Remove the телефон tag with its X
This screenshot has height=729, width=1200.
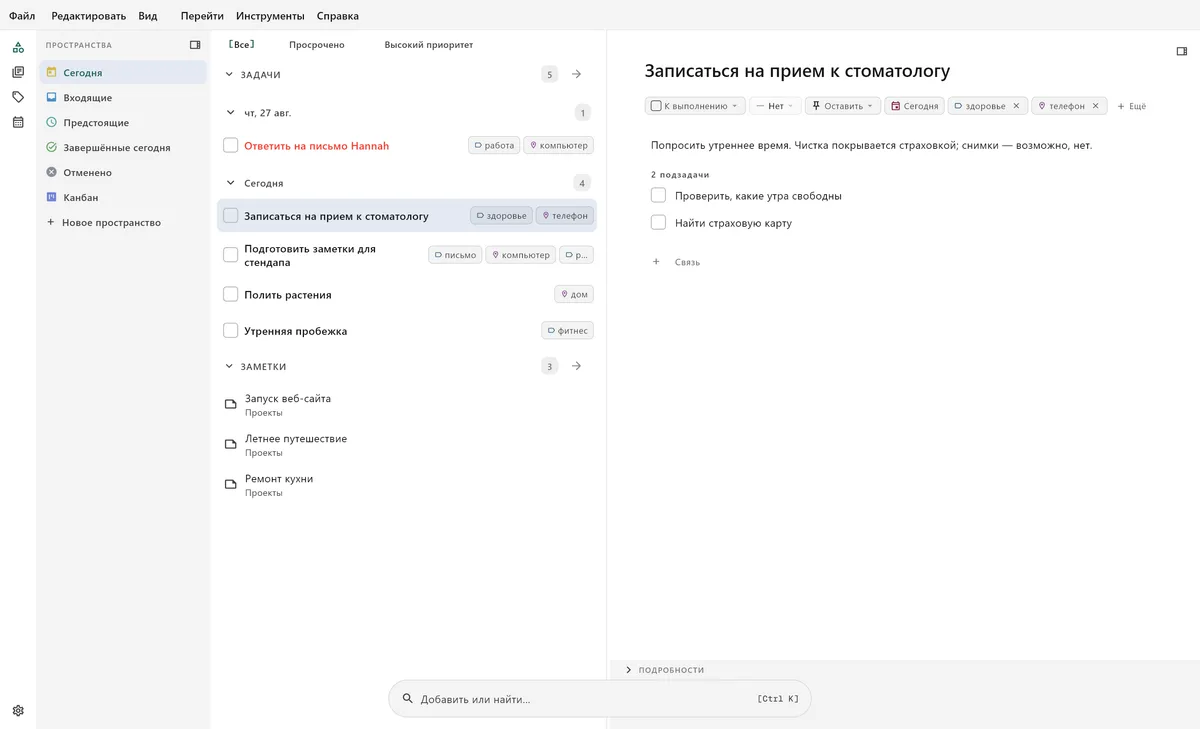(1095, 106)
